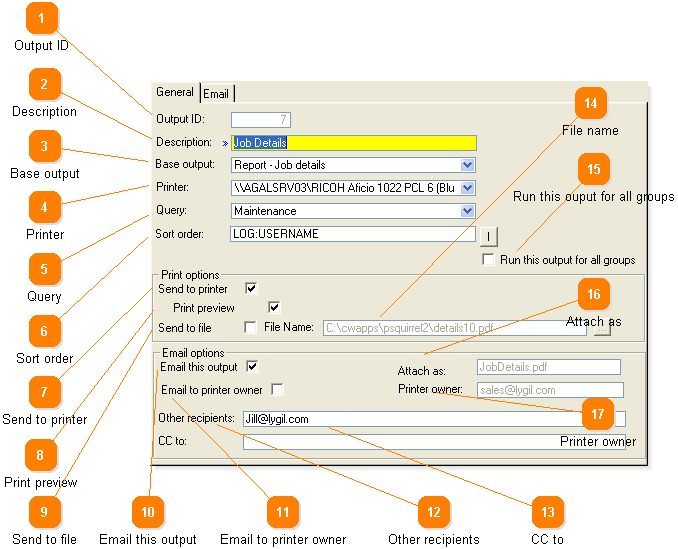Click the Attach as field JobDetails.pdf
678x549 pixels.
tap(549, 367)
